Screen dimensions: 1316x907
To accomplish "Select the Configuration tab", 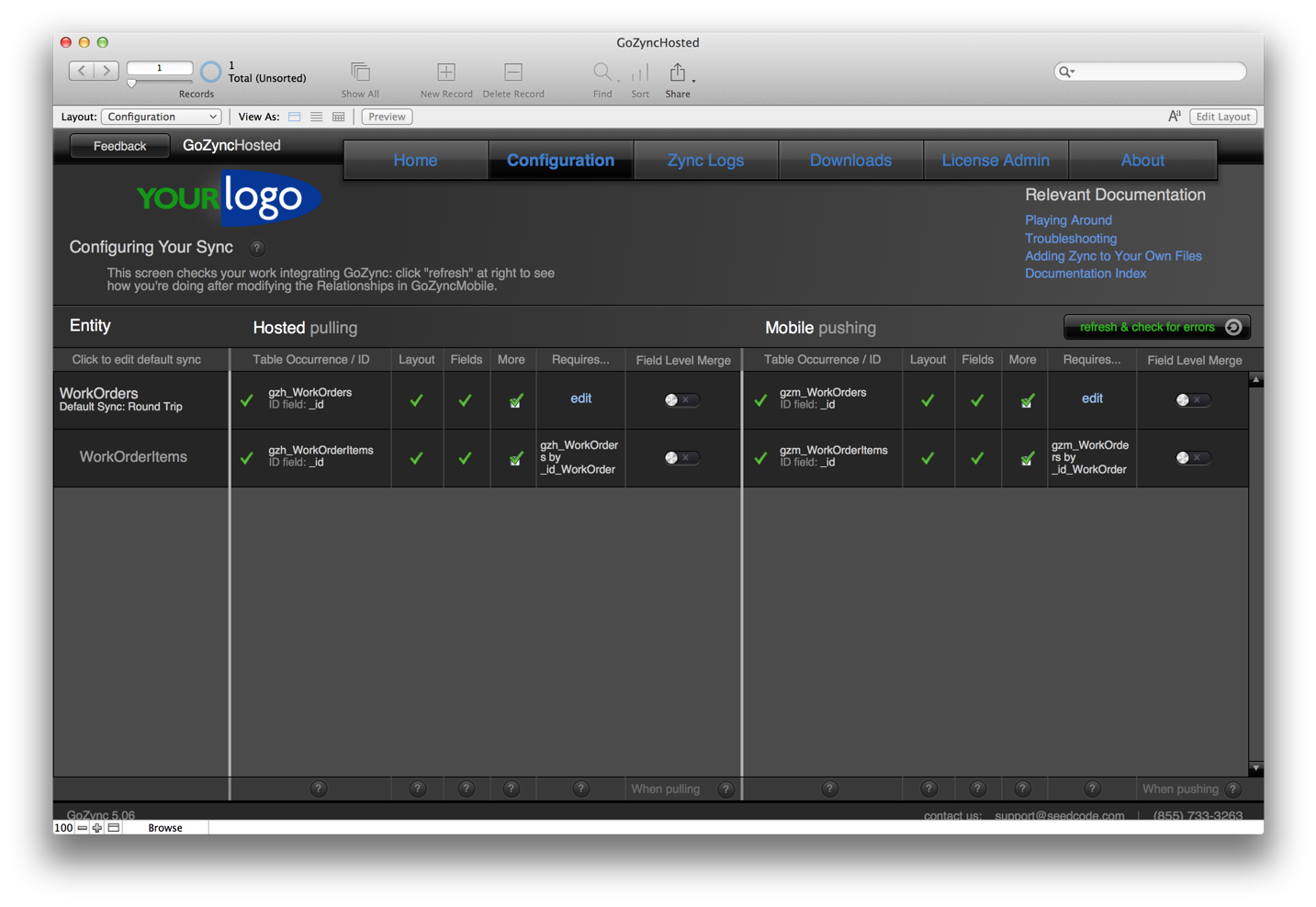I will pos(560,161).
